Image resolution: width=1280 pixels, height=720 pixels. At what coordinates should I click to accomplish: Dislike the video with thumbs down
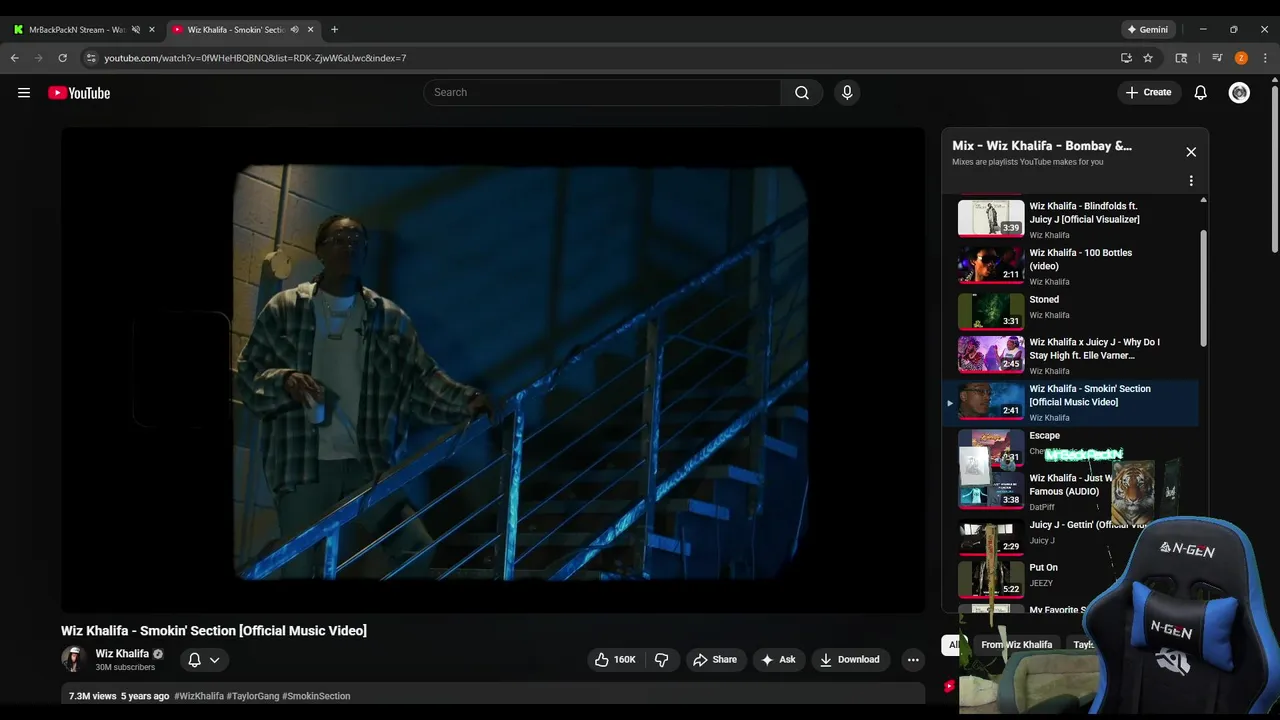(x=661, y=660)
